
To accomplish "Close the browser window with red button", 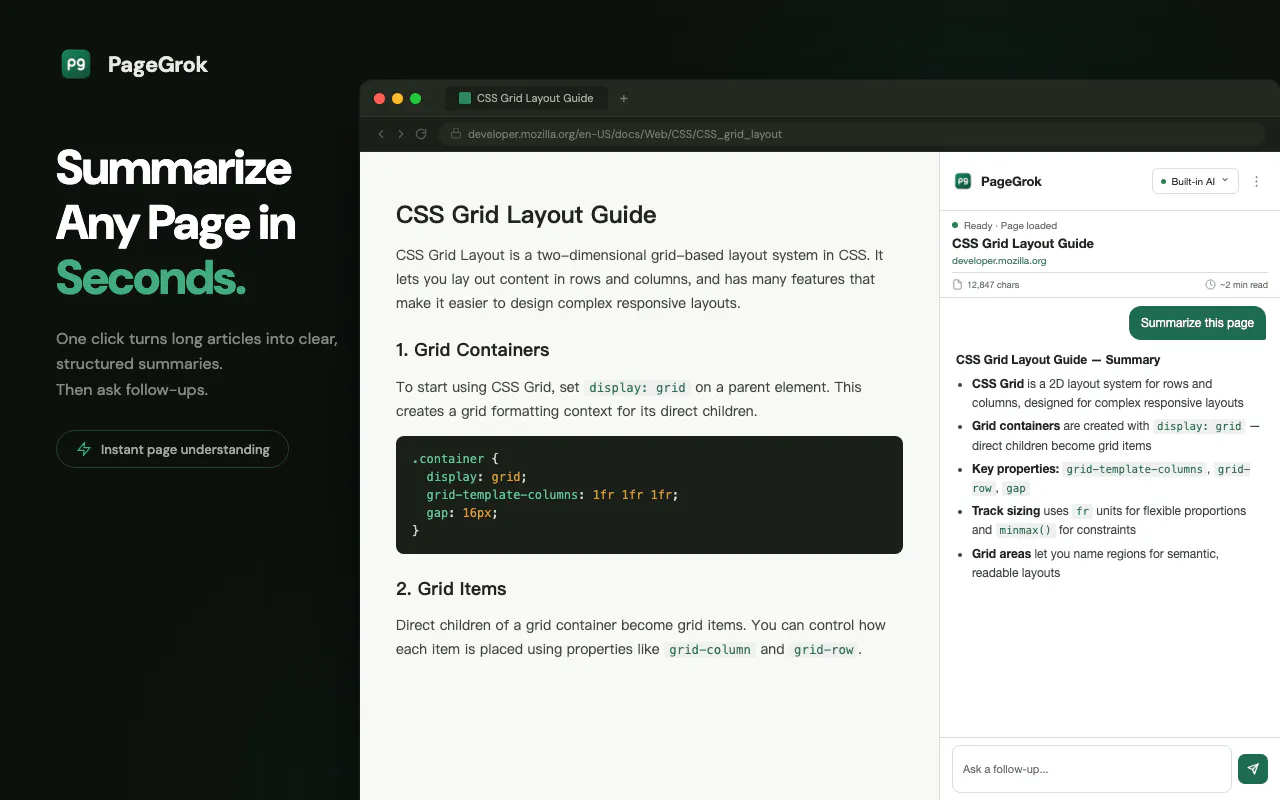I will pos(379,98).
